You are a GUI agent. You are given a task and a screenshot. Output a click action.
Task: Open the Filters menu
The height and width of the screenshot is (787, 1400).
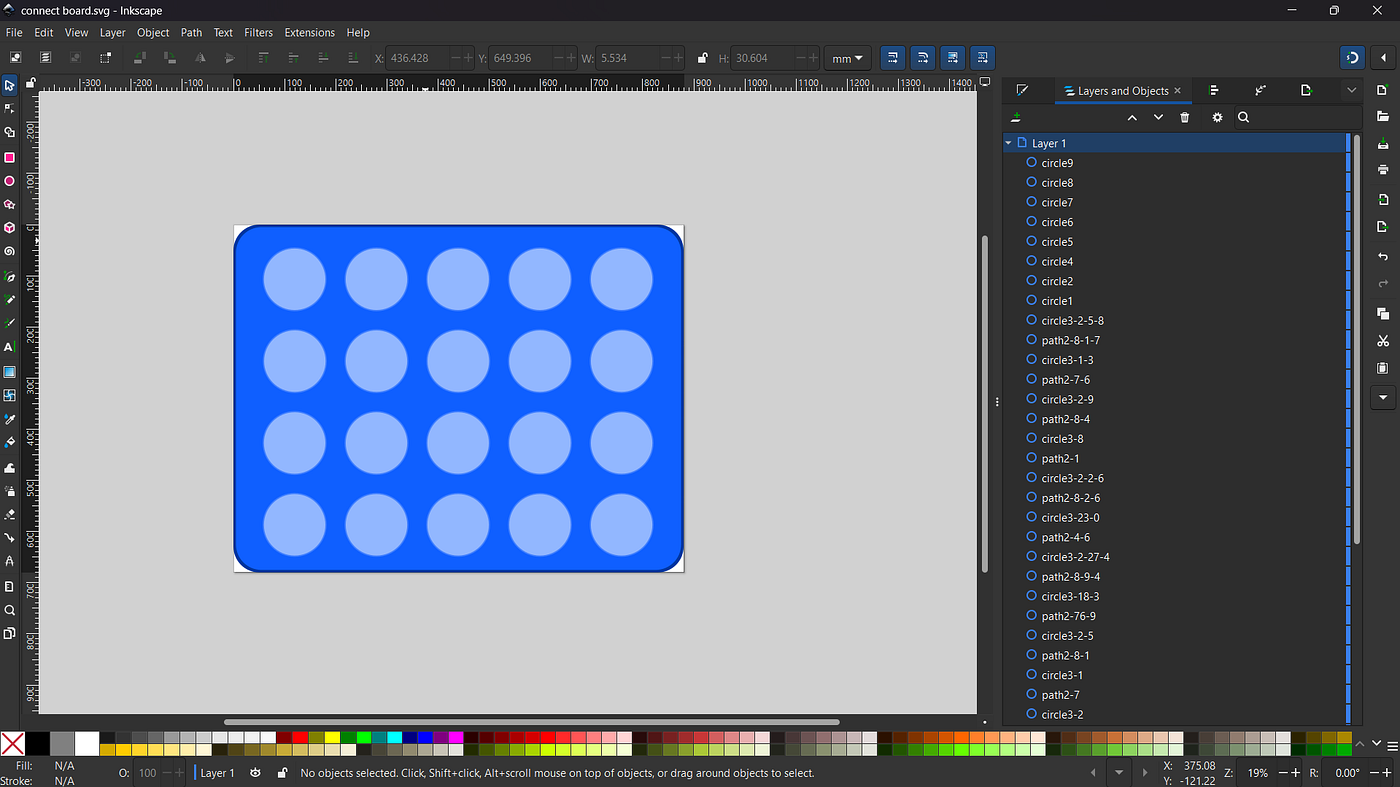click(x=258, y=33)
